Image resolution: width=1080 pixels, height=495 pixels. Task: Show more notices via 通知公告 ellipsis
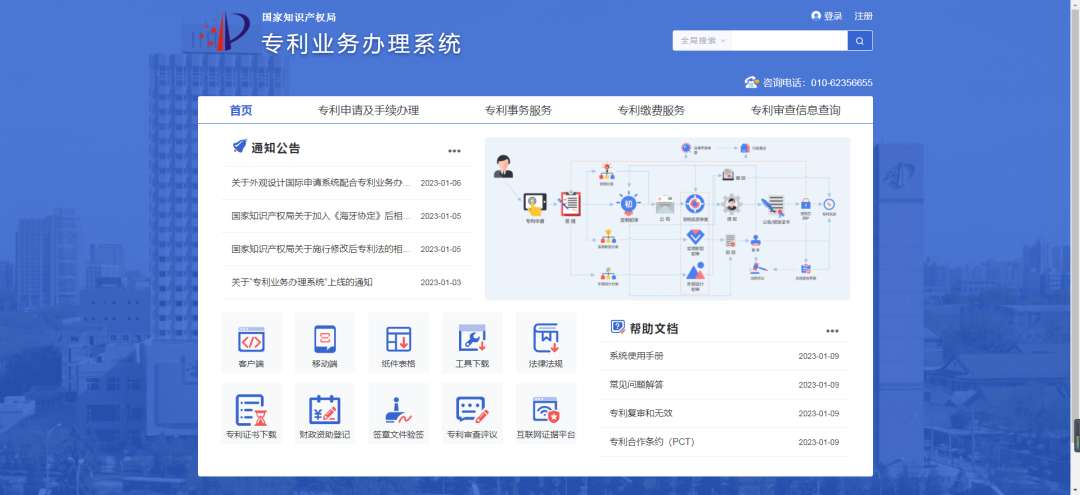coord(454,151)
